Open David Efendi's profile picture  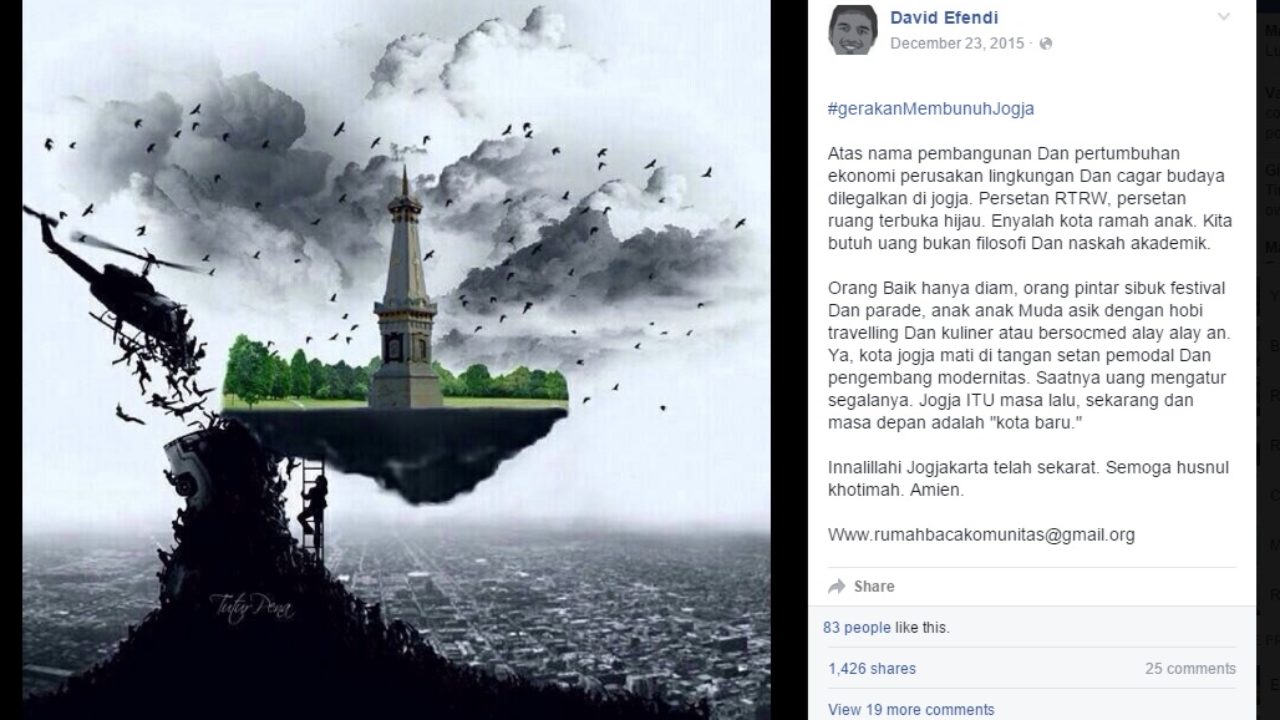pyautogui.click(x=852, y=29)
